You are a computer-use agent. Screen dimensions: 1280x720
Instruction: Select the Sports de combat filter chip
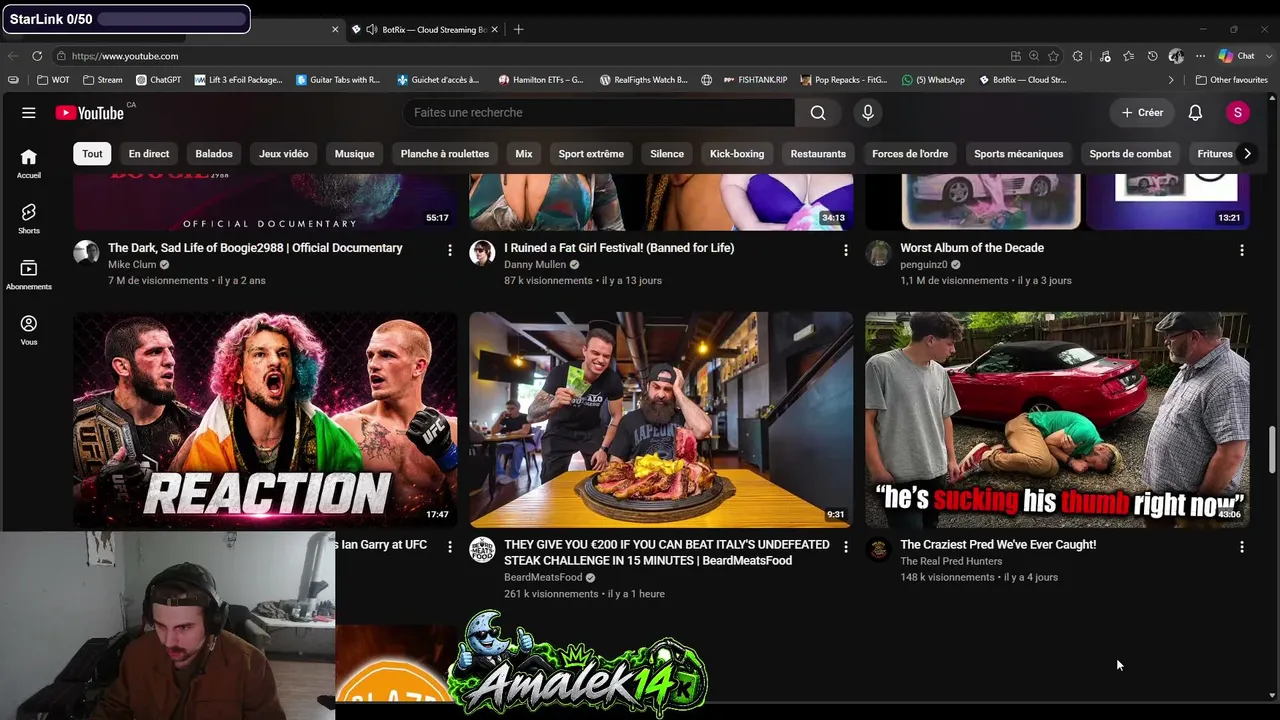pyautogui.click(x=1130, y=154)
